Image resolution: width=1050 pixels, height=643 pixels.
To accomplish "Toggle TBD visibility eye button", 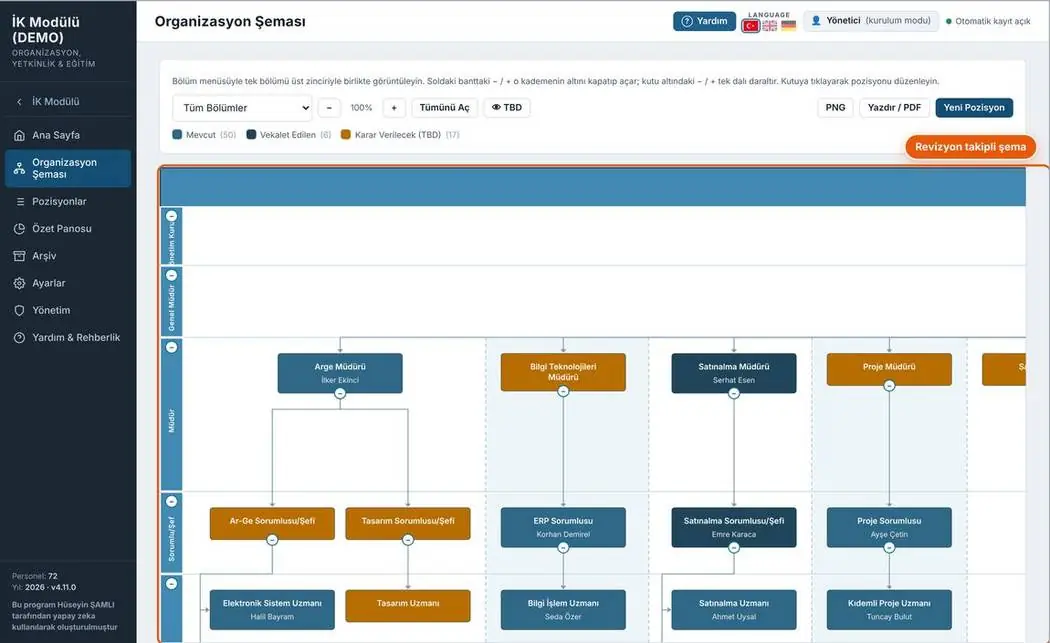I will point(507,108).
